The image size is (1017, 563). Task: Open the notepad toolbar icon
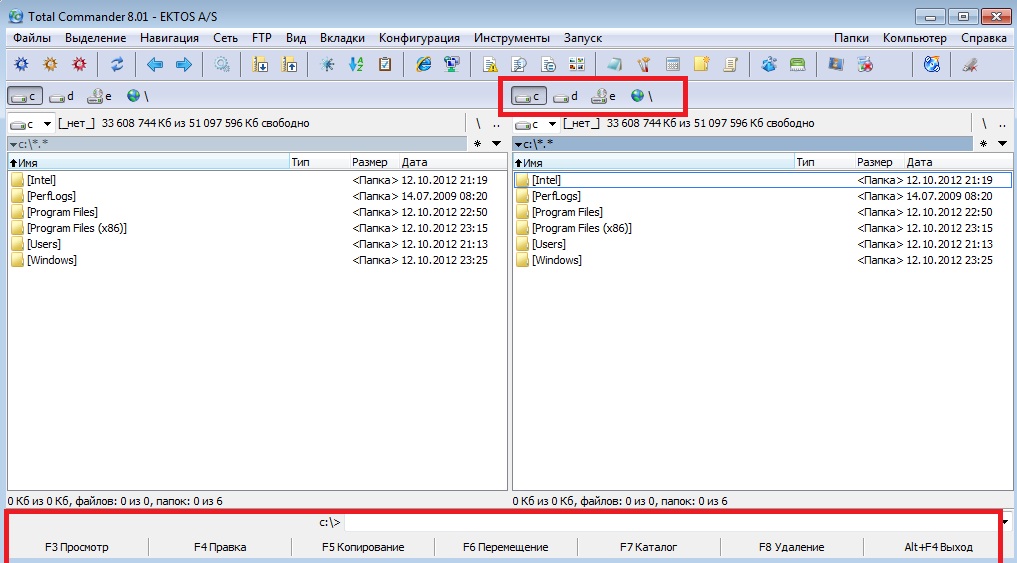614,64
